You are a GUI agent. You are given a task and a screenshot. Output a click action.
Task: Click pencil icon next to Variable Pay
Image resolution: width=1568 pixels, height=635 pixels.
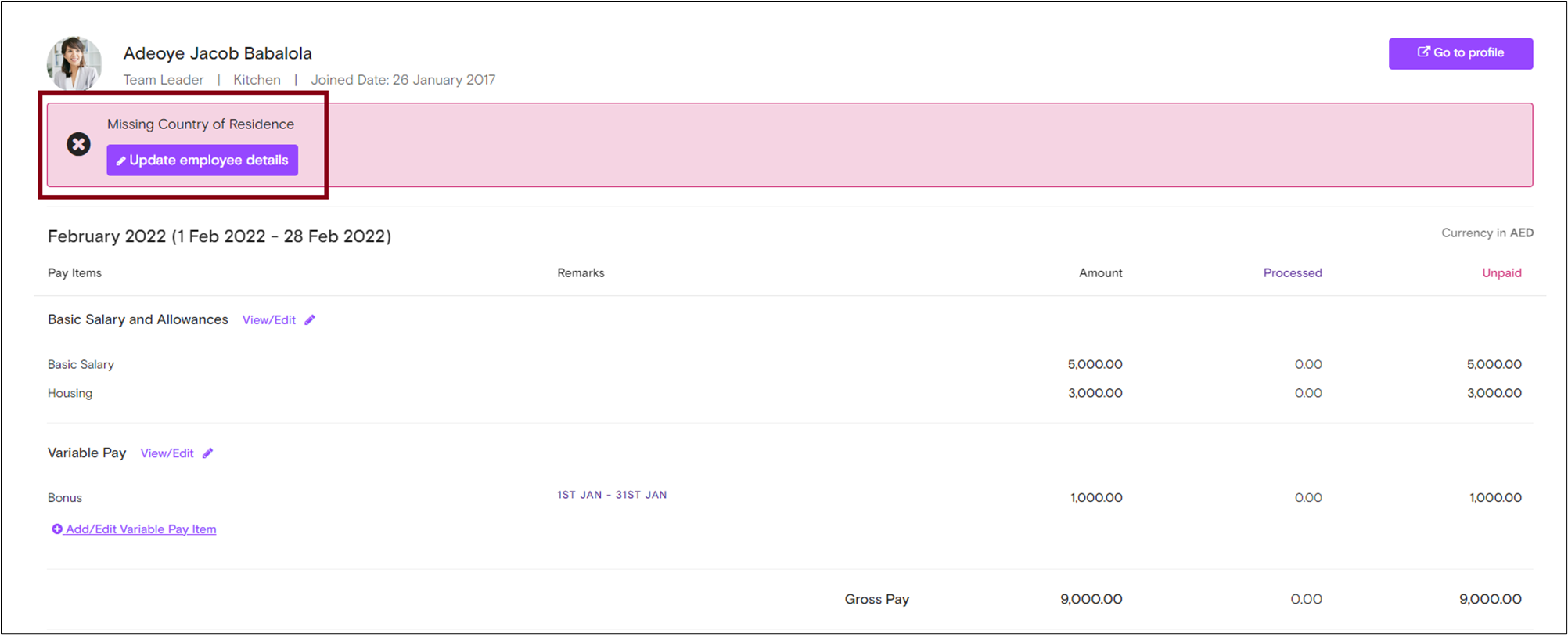click(x=207, y=453)
